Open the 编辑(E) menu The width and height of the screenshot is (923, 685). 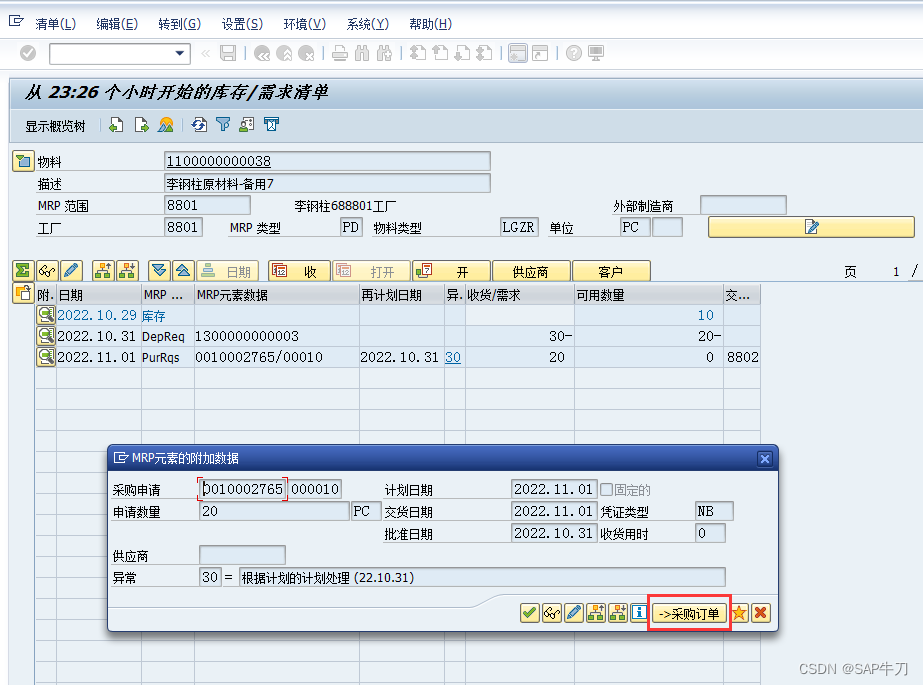click(x=117, y=24)
